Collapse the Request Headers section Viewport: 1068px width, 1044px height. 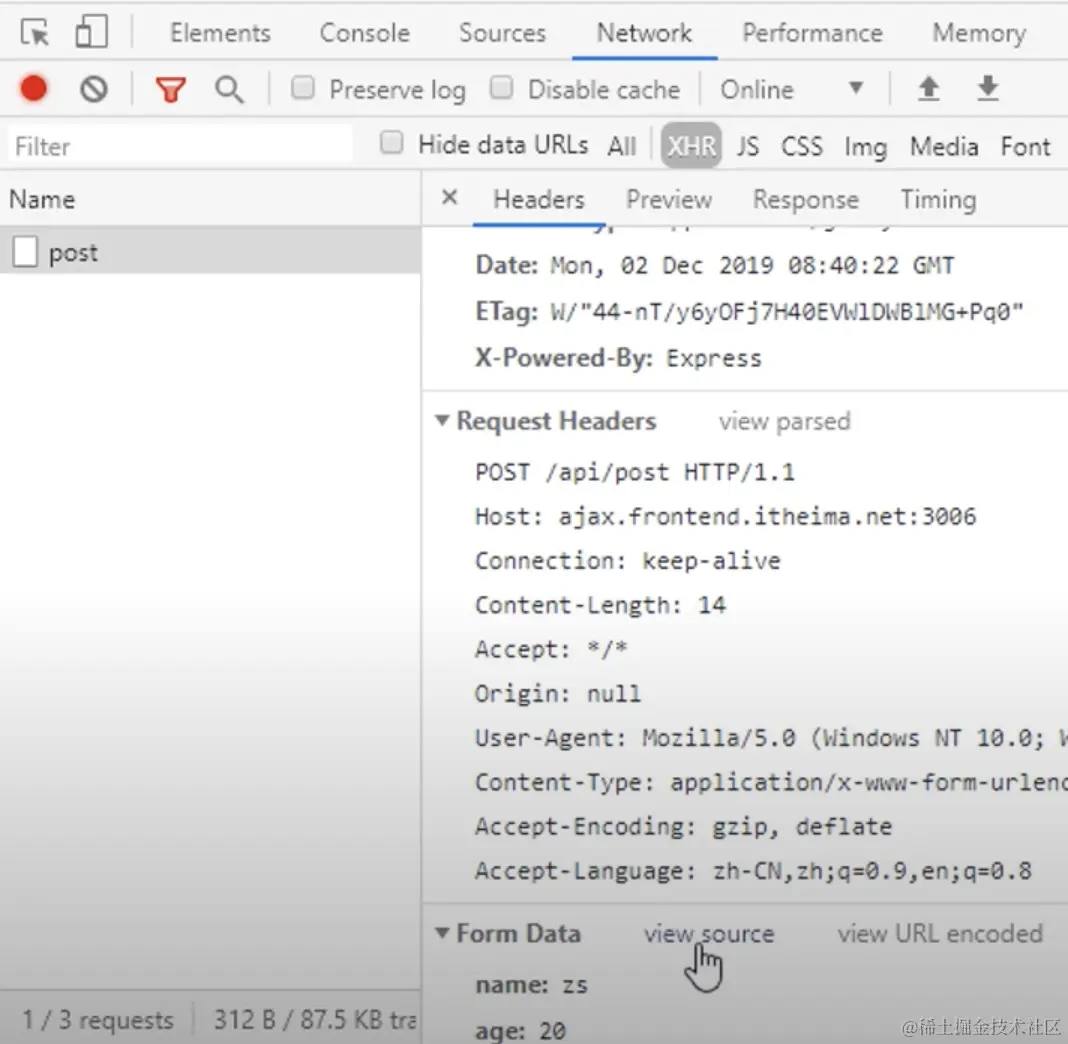tap(442, 420)
